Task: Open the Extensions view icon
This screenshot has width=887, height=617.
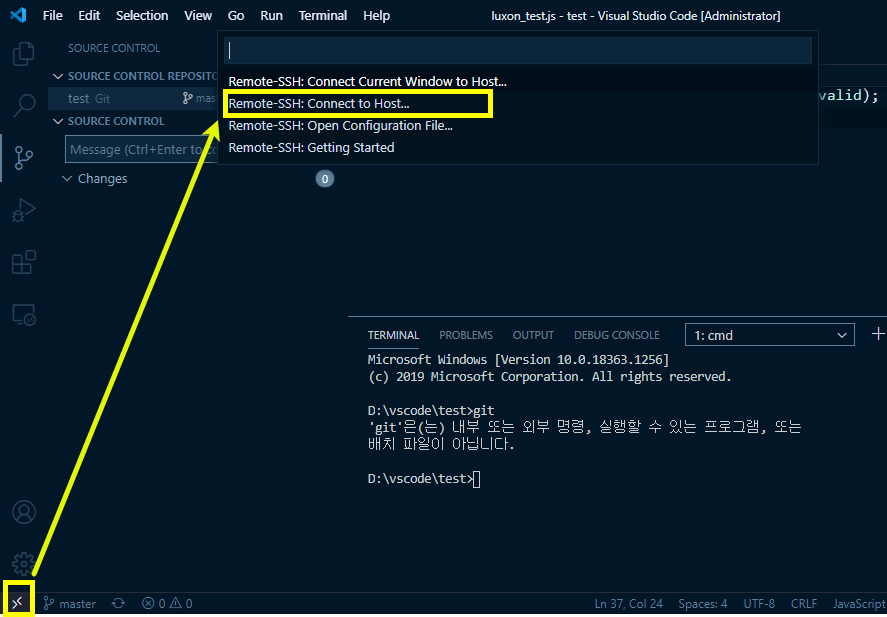Action: pos(24,262)
